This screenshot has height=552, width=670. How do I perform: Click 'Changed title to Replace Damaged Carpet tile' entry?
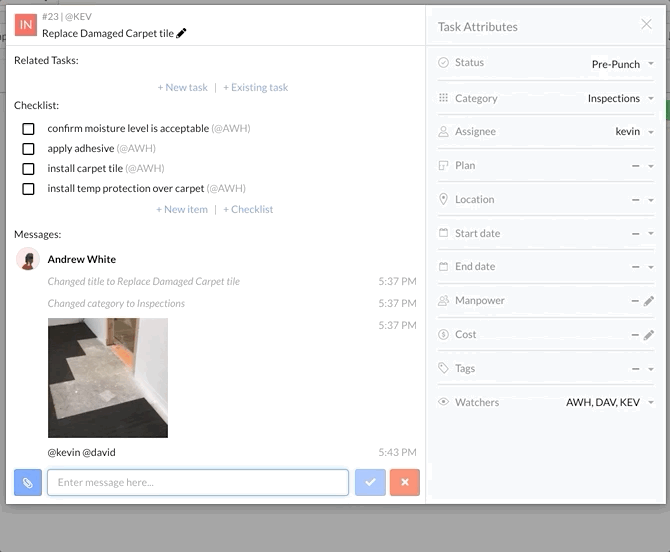point(144,282)
